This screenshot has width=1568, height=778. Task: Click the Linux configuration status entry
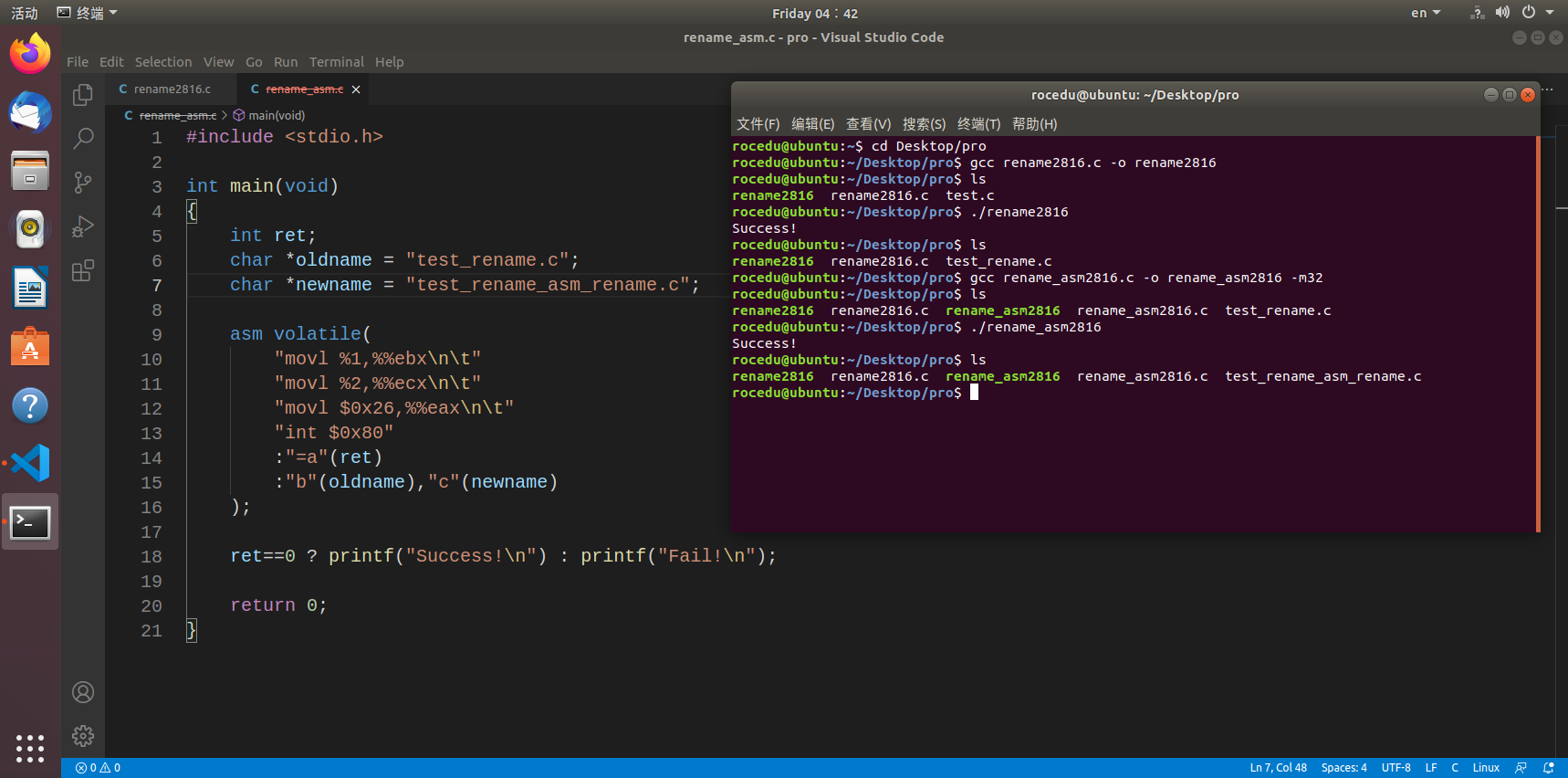tap(1486, 768)
